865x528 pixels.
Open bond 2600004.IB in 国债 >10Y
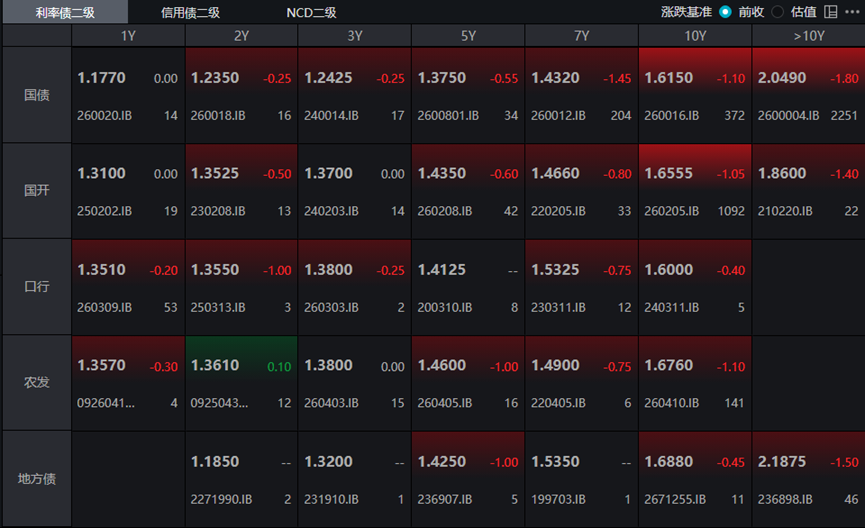[809, 95]
